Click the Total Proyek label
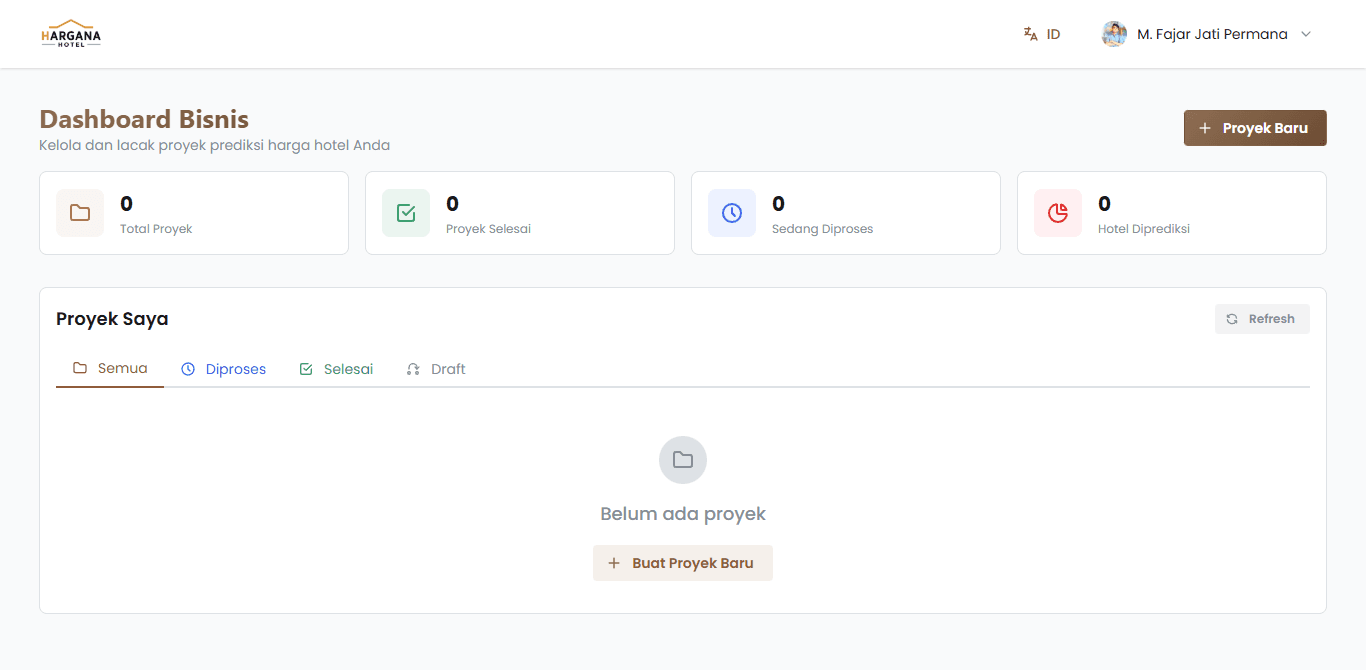This screenshot has height=670, width=1366. [x=156, y=229]
